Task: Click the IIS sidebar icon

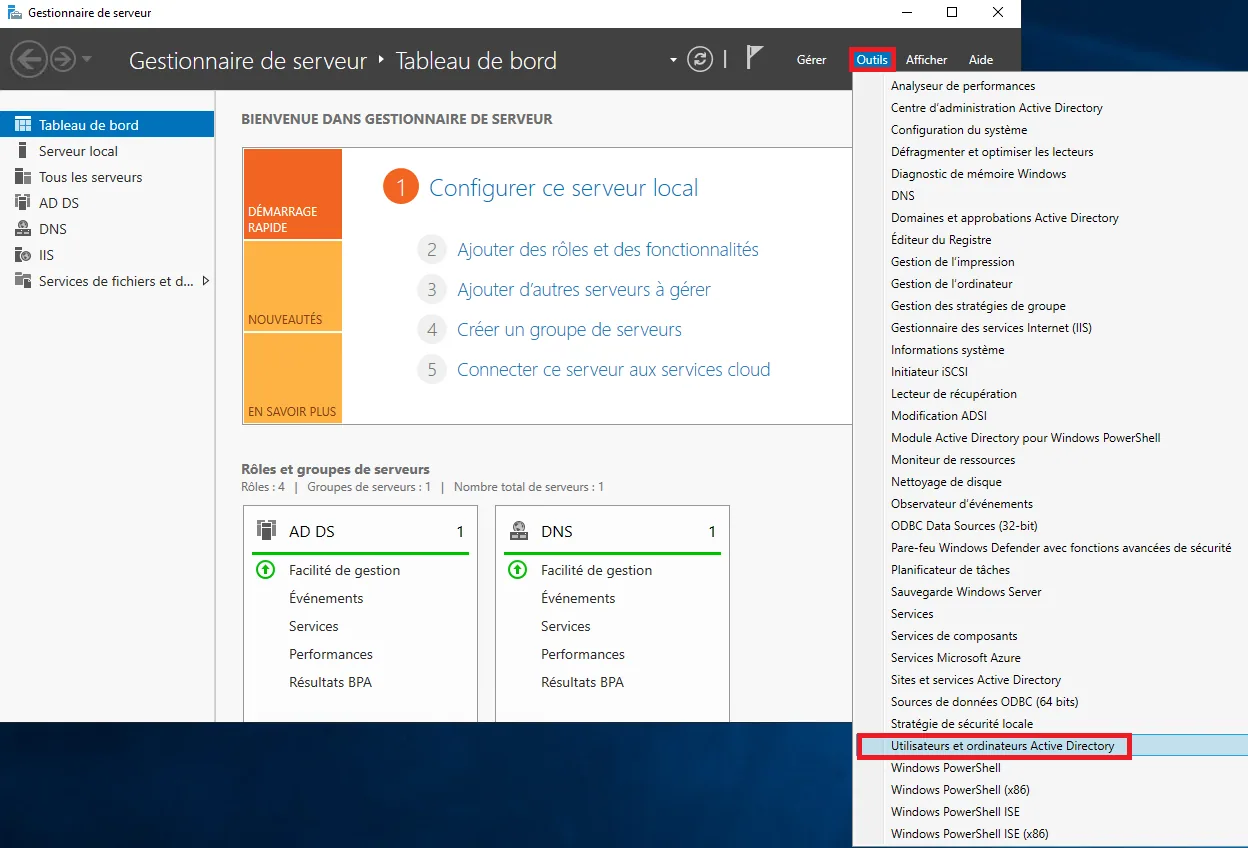Action: coord(22,255)
